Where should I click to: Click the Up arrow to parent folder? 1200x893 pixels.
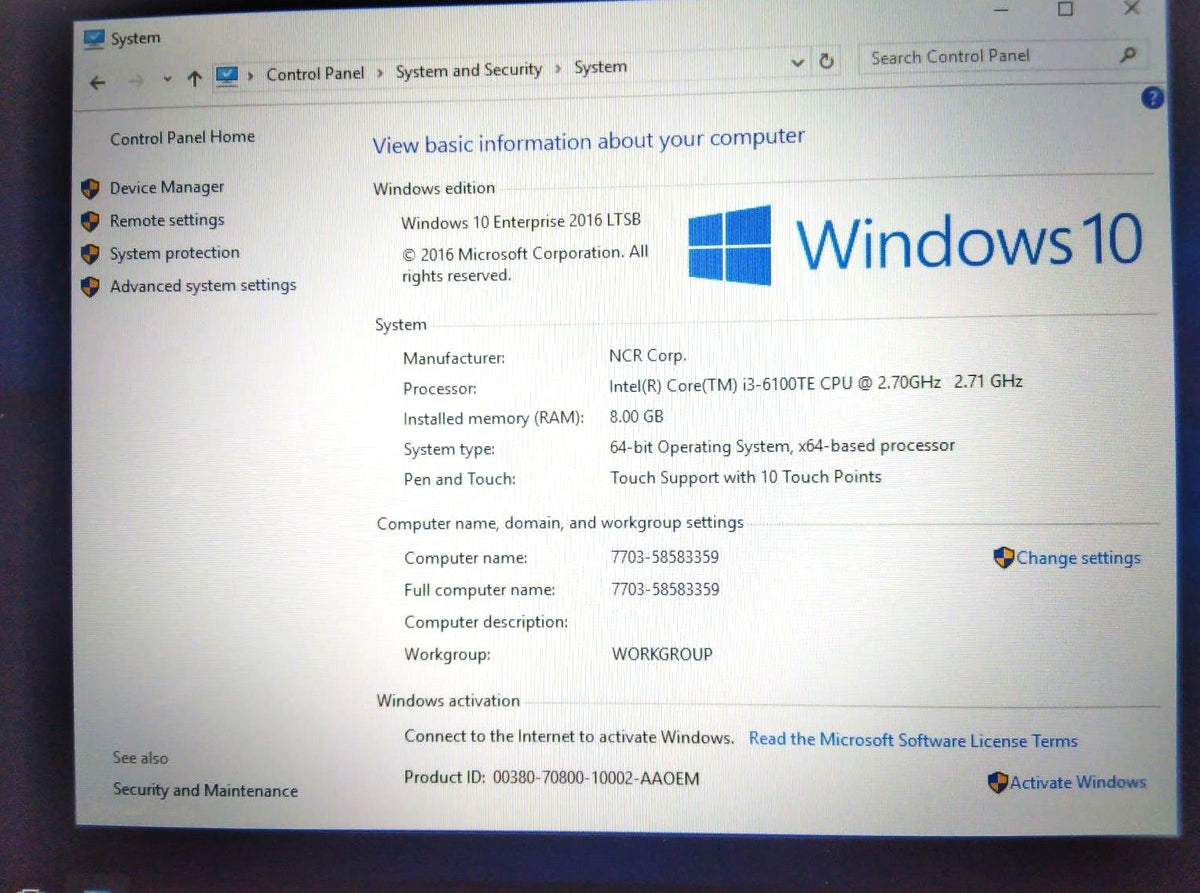(195, 78)
